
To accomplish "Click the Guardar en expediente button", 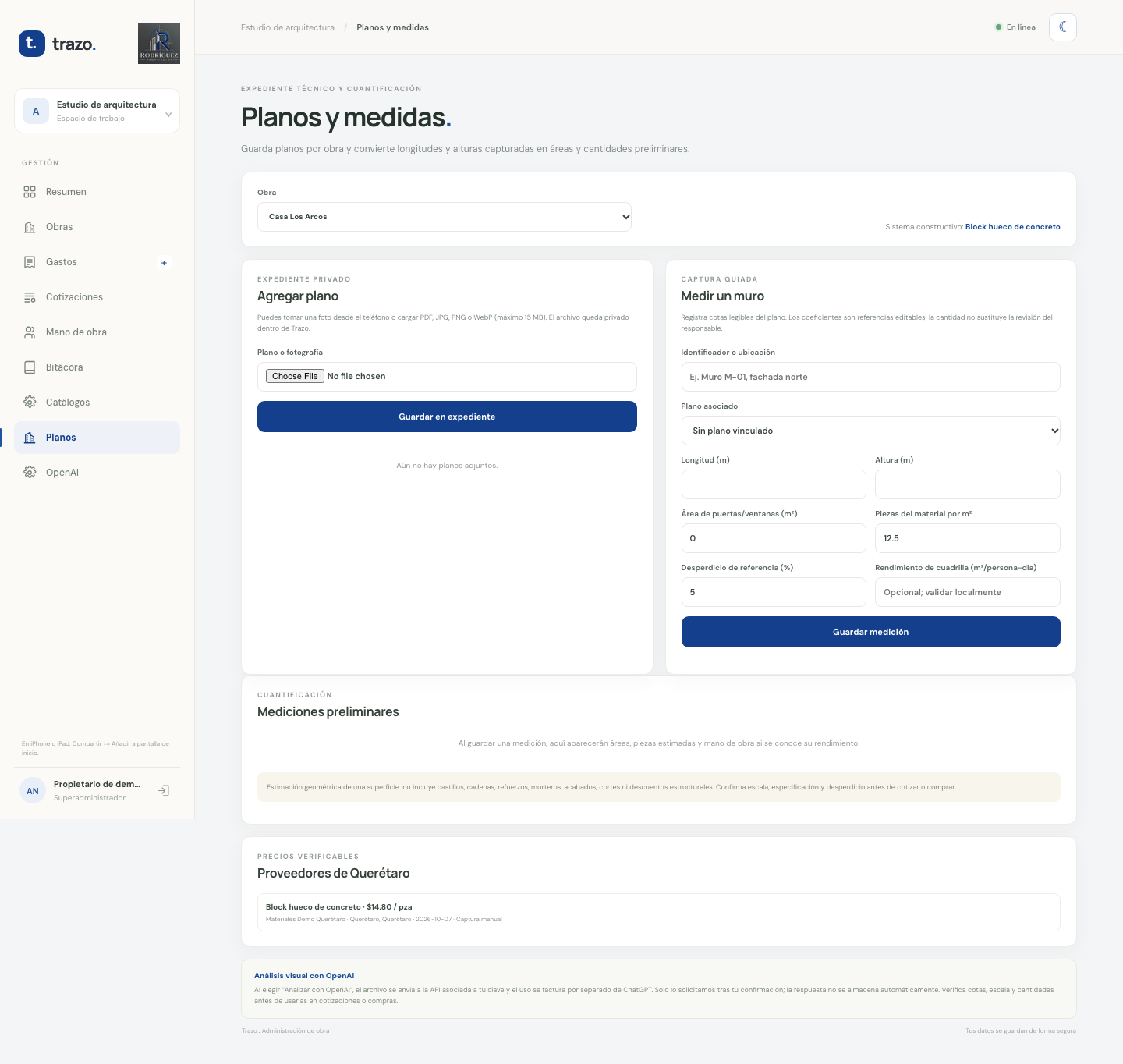I will [x=447, y=417].
